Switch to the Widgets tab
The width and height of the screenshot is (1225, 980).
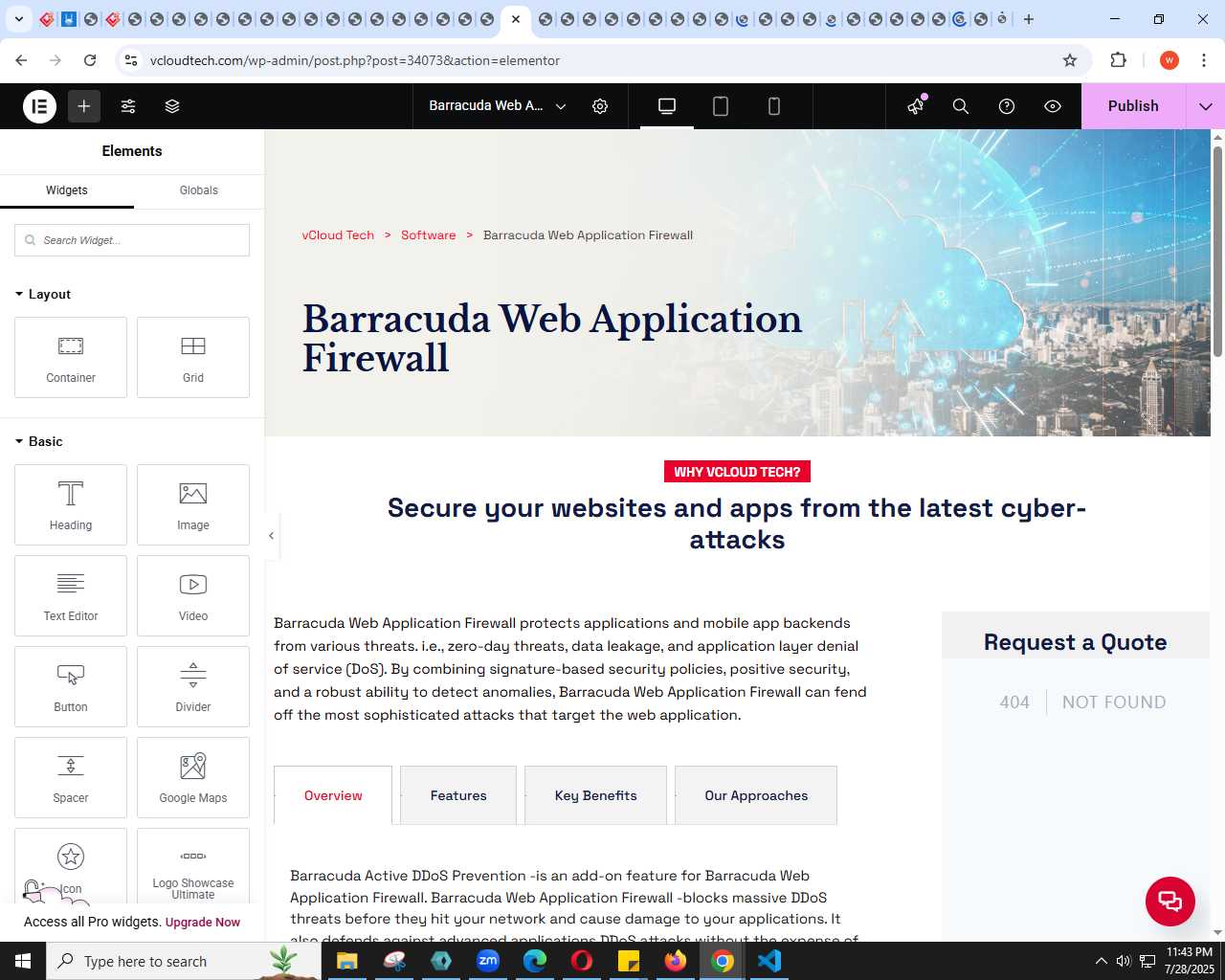point(67,190)
